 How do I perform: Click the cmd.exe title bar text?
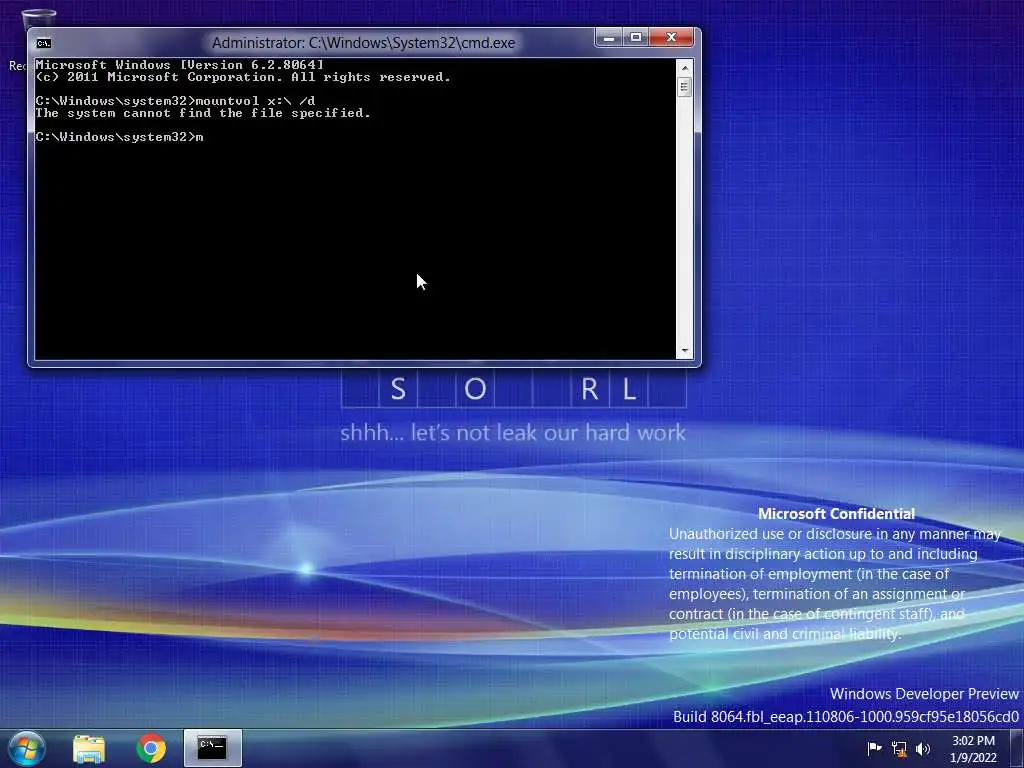[x=363, y=43]
